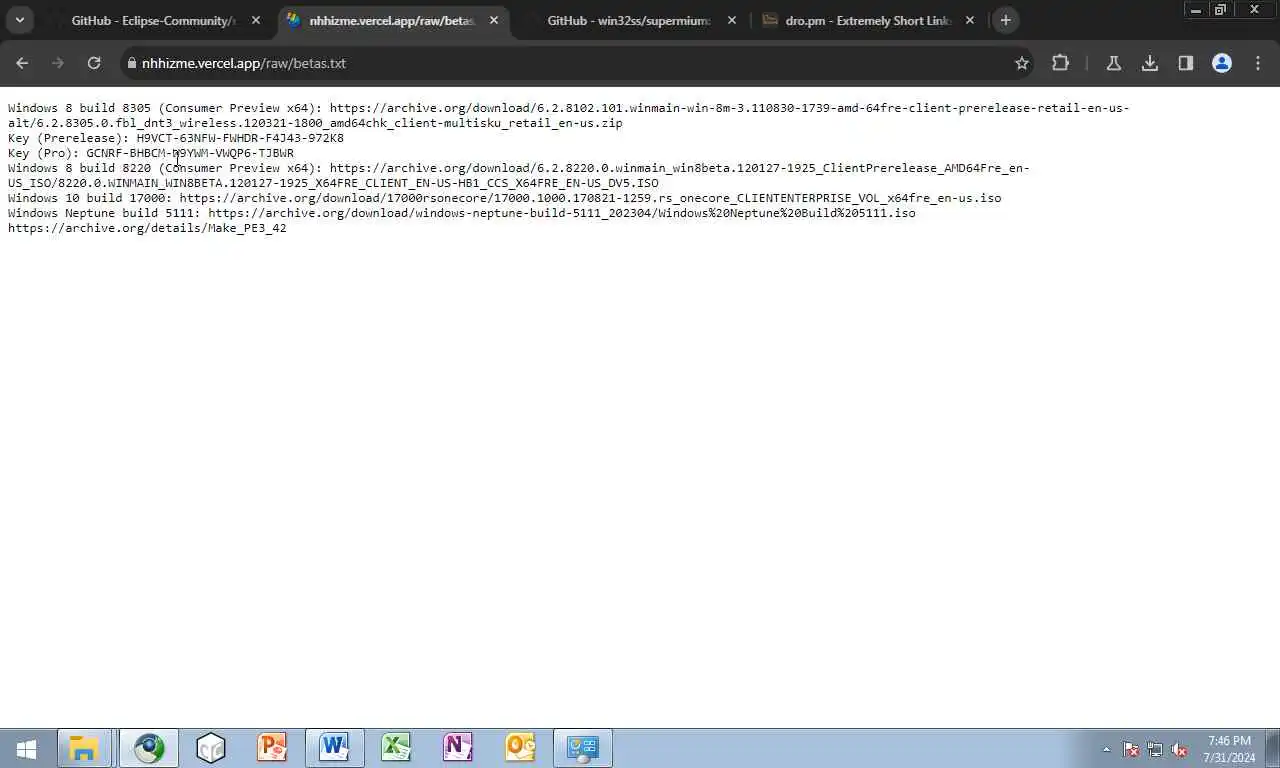Close the win32ss/supermium tab

732,20
